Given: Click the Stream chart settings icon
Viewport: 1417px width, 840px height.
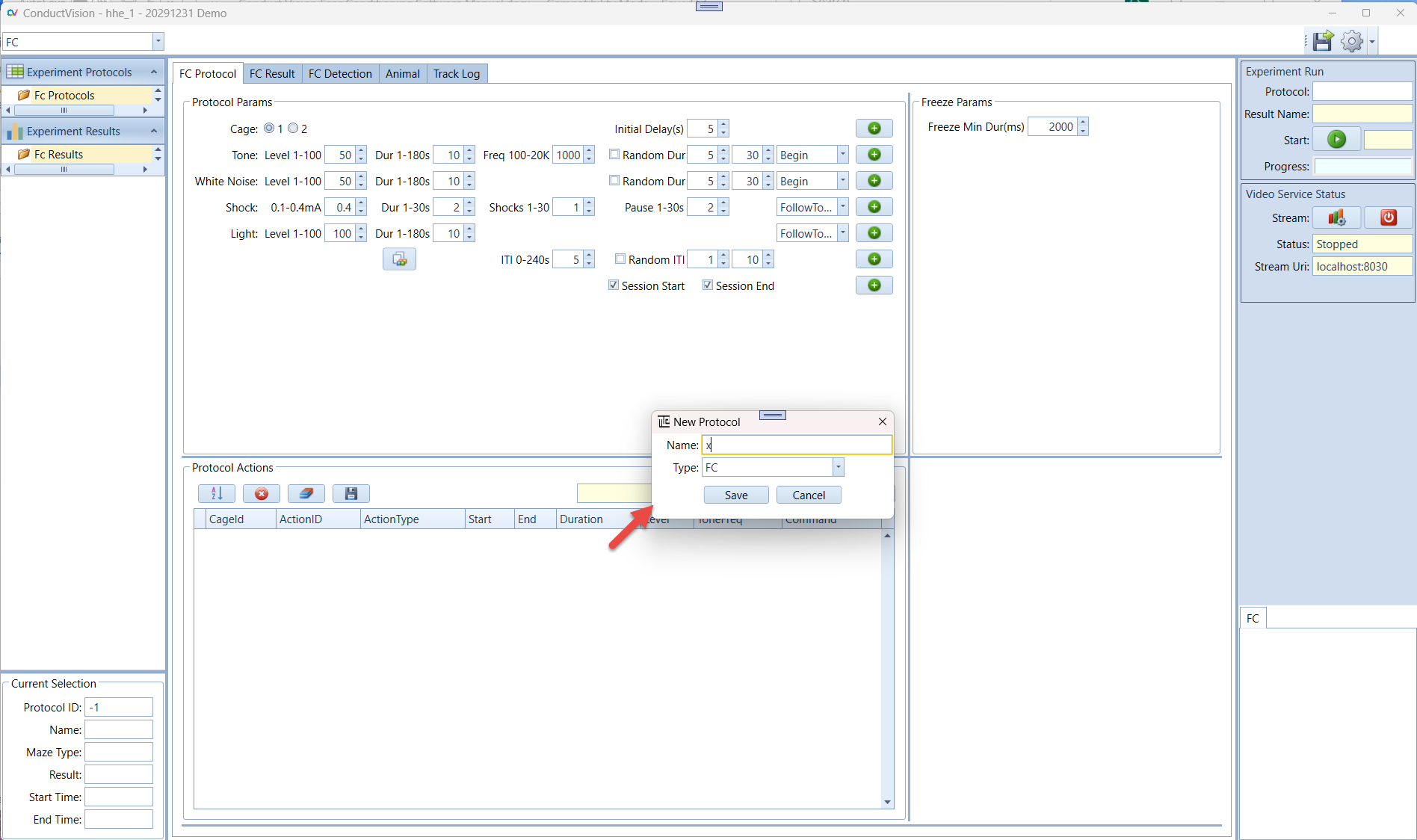Looking at the screenshot, I should (x=1336, y=217).
